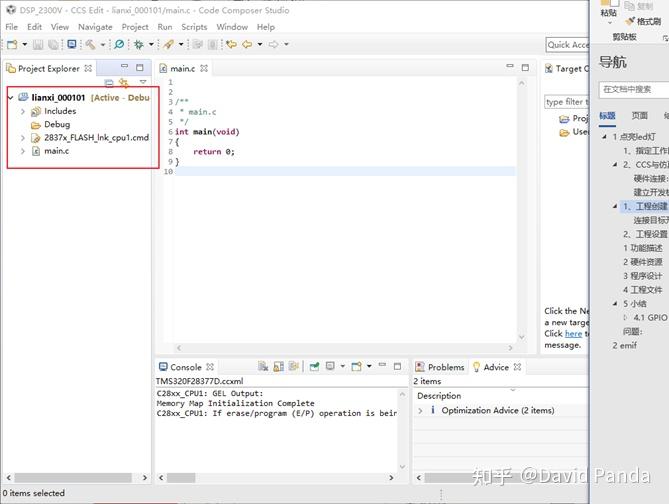Open the Scripts menu

pyautogui.click(x=194, y=27)
